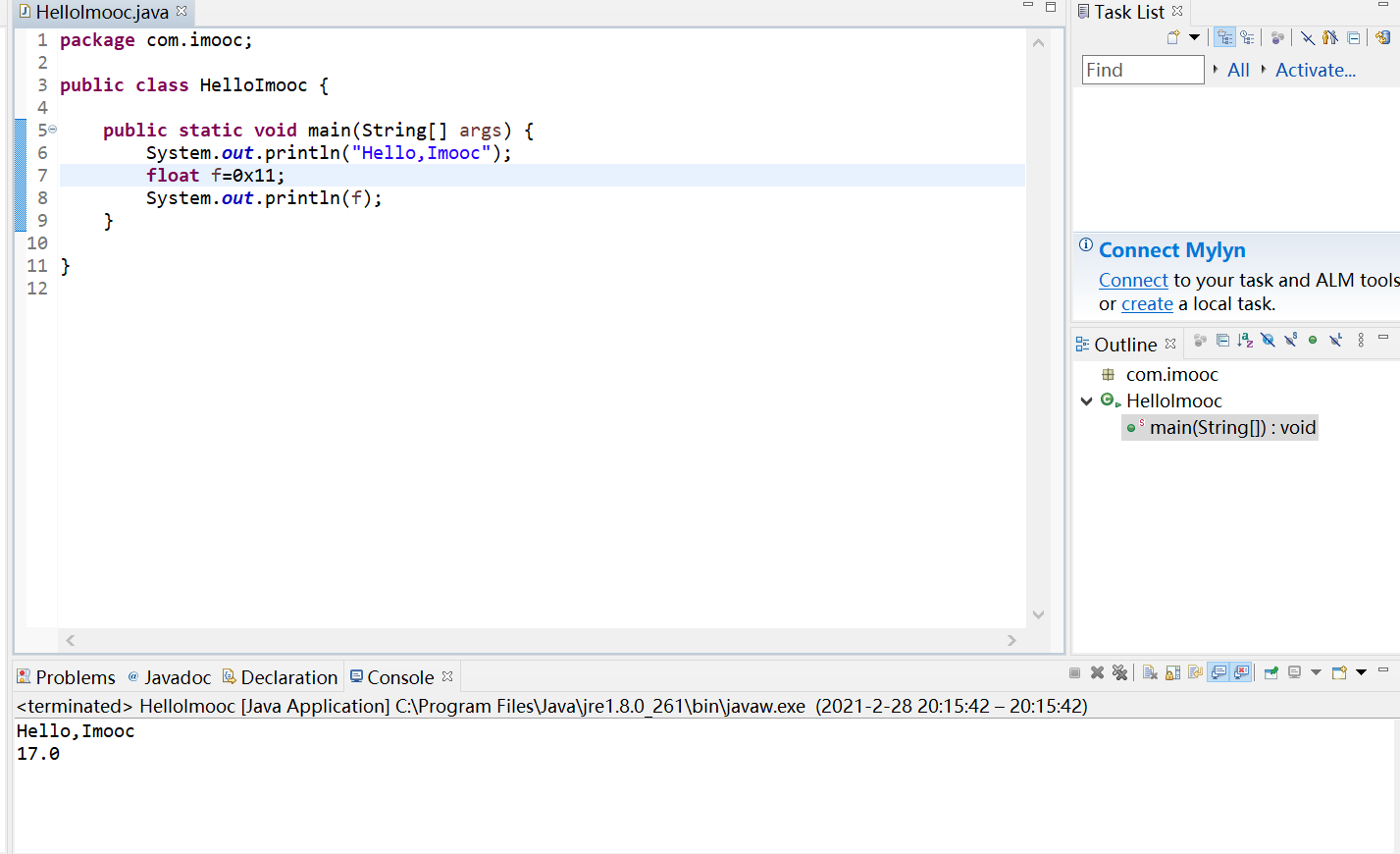
Task: Click the Connect Mylyn info icon
Action: tap(1085, 244)
